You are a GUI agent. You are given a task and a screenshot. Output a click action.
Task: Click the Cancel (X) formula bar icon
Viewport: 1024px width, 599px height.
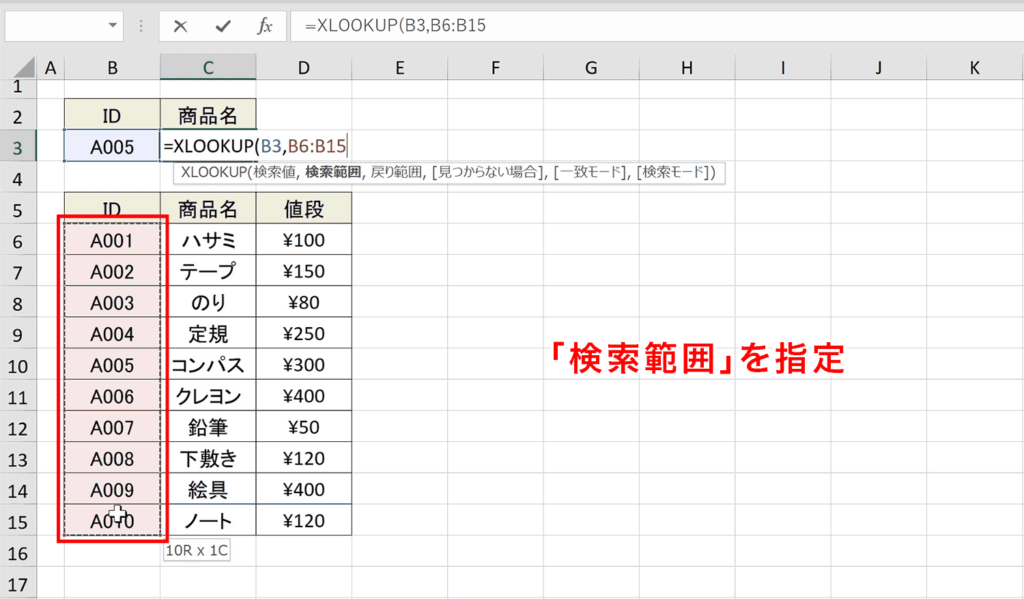click(x=180, y=27)
